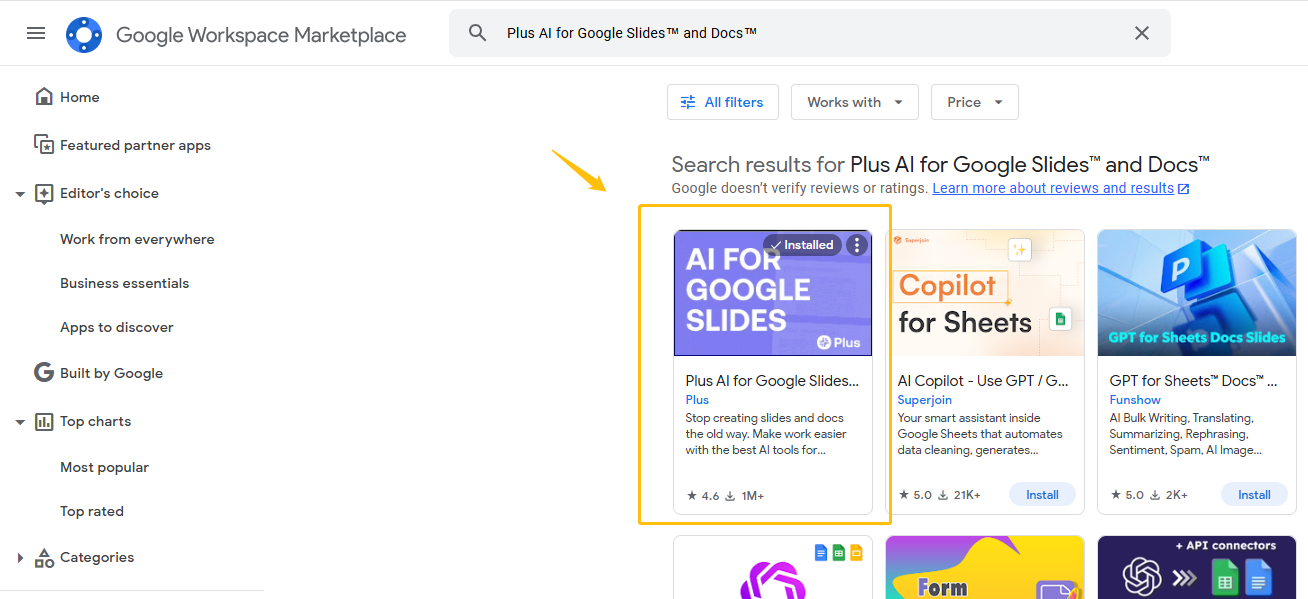1308x599 pixels.
Task: Click the Built by Google icon
Action: click(44, 373)
